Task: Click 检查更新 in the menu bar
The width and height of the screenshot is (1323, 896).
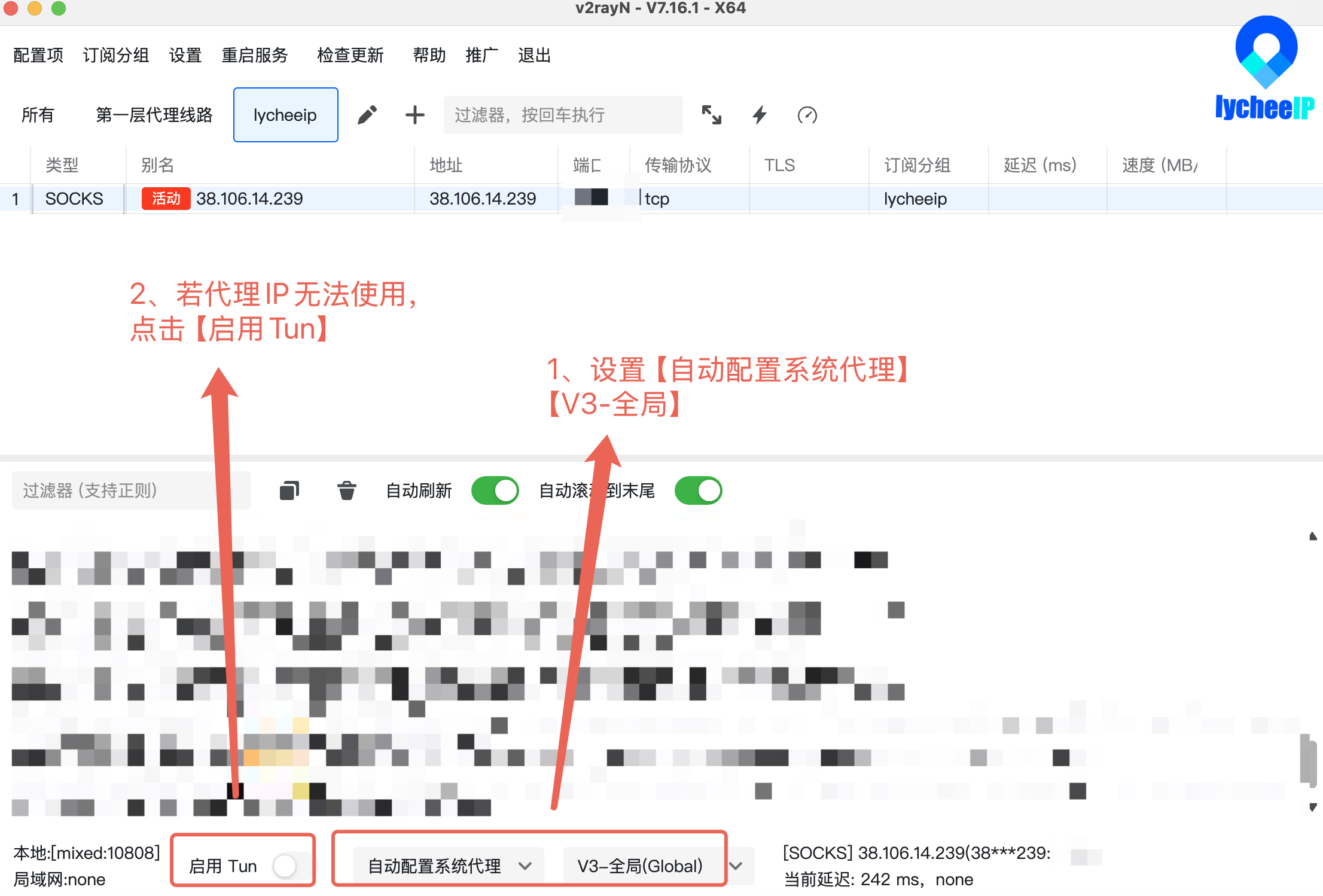Action: pos(350,55)
